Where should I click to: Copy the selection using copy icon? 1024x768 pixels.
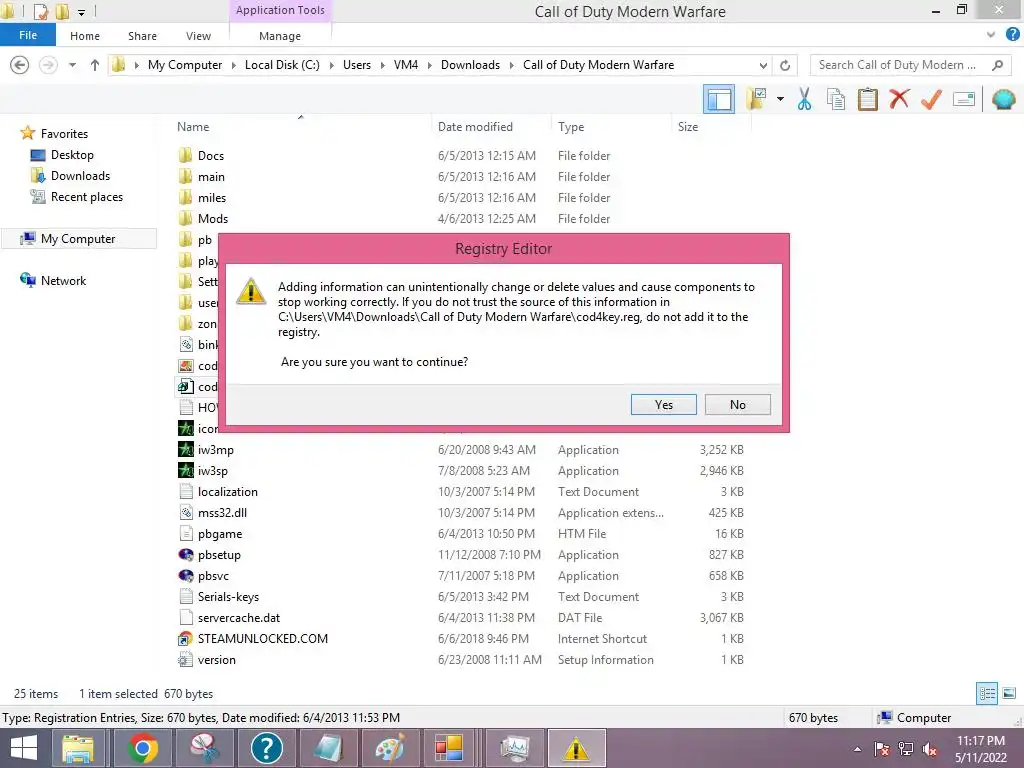pos(836,99)
